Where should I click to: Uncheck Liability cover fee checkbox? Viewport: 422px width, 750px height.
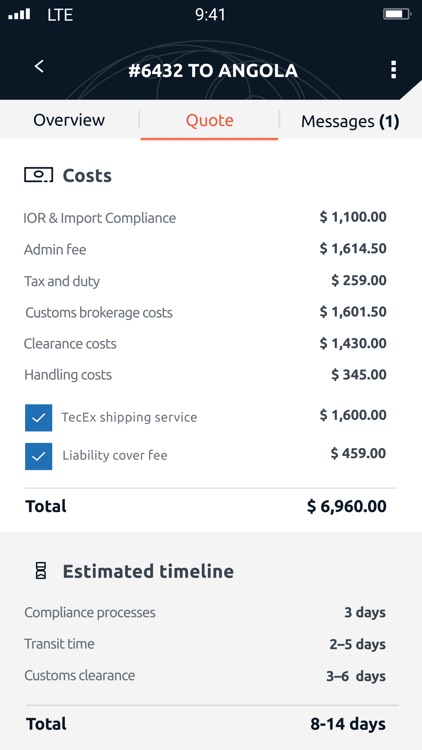pyautogui.click(x=38, y=456)
